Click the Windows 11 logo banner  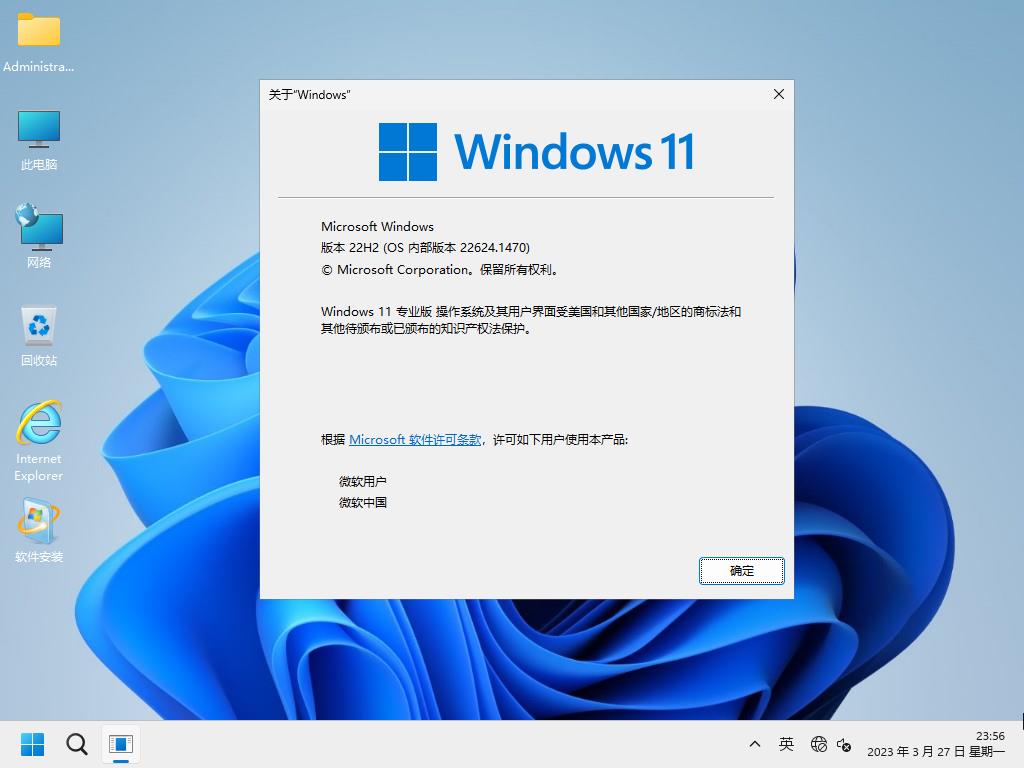(x=537, y=152)
